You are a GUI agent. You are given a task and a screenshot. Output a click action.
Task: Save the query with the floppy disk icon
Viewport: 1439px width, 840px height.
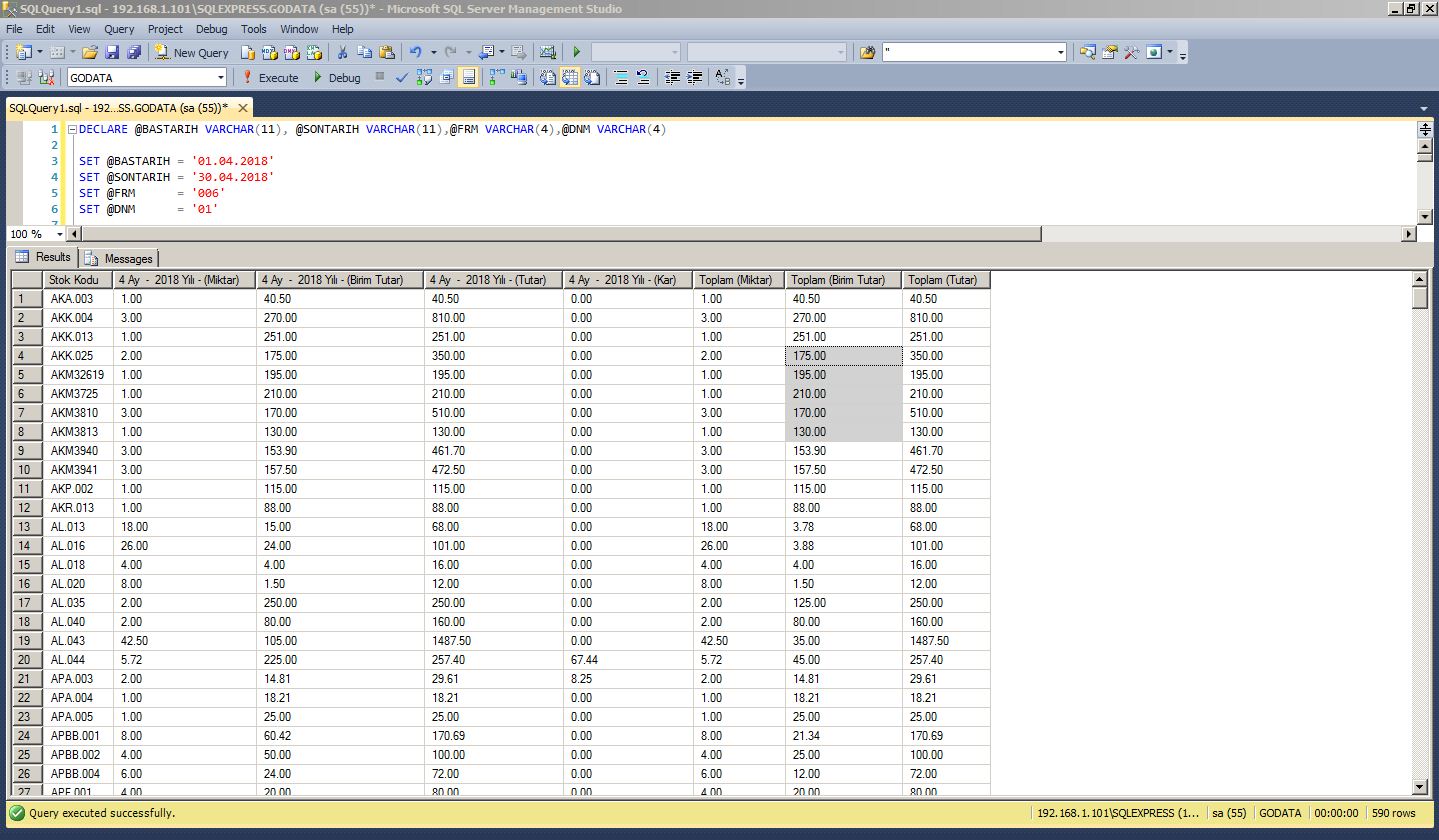(112, 52)
